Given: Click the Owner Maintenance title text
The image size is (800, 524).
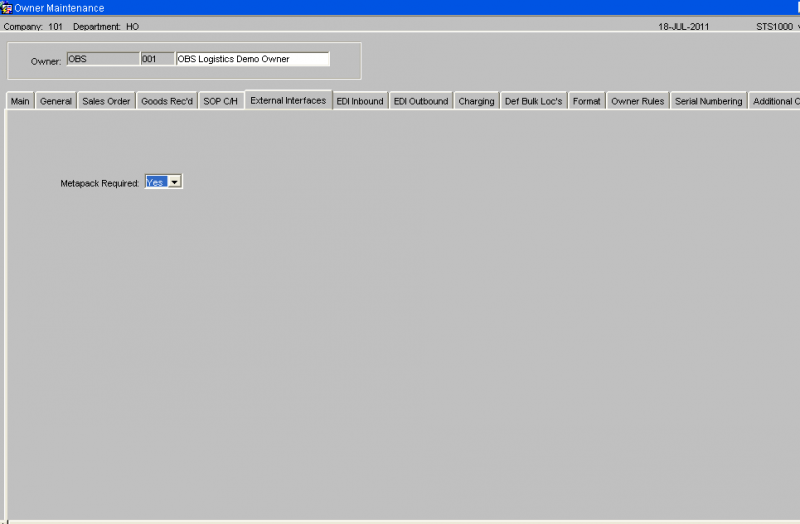Looking at the screenshot, I should (x=59, y=8).
